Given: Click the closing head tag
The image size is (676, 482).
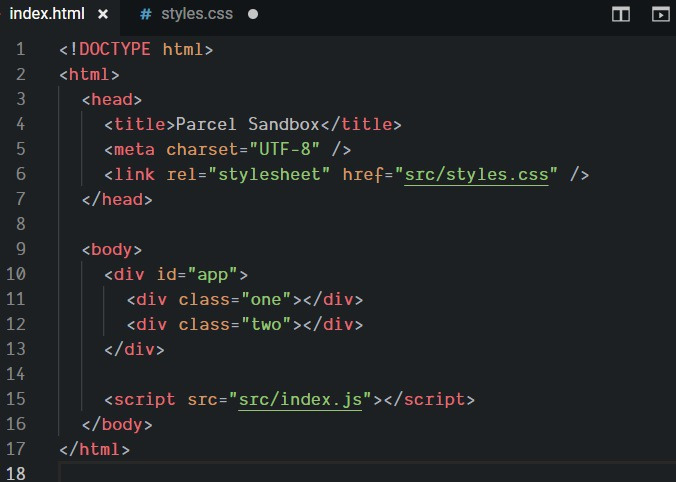Looking at the screenshot, I should 117,200.
